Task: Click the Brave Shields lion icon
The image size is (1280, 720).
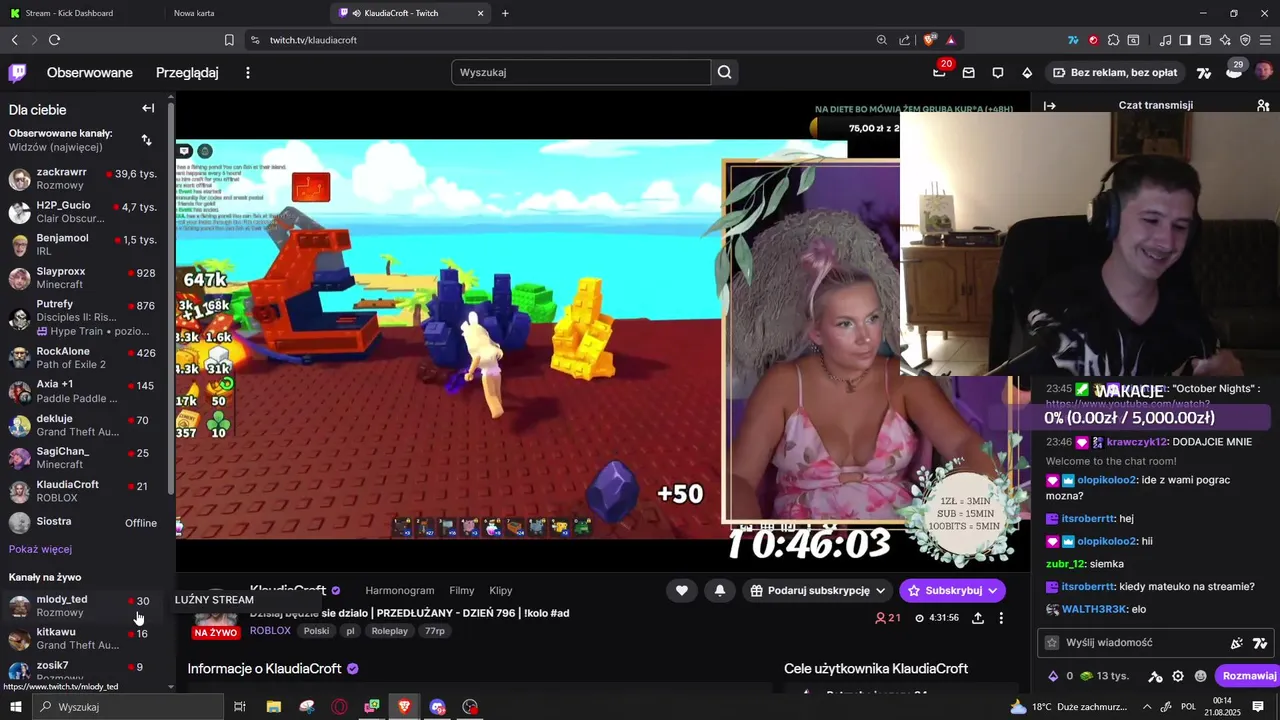Action: [929, 40]
